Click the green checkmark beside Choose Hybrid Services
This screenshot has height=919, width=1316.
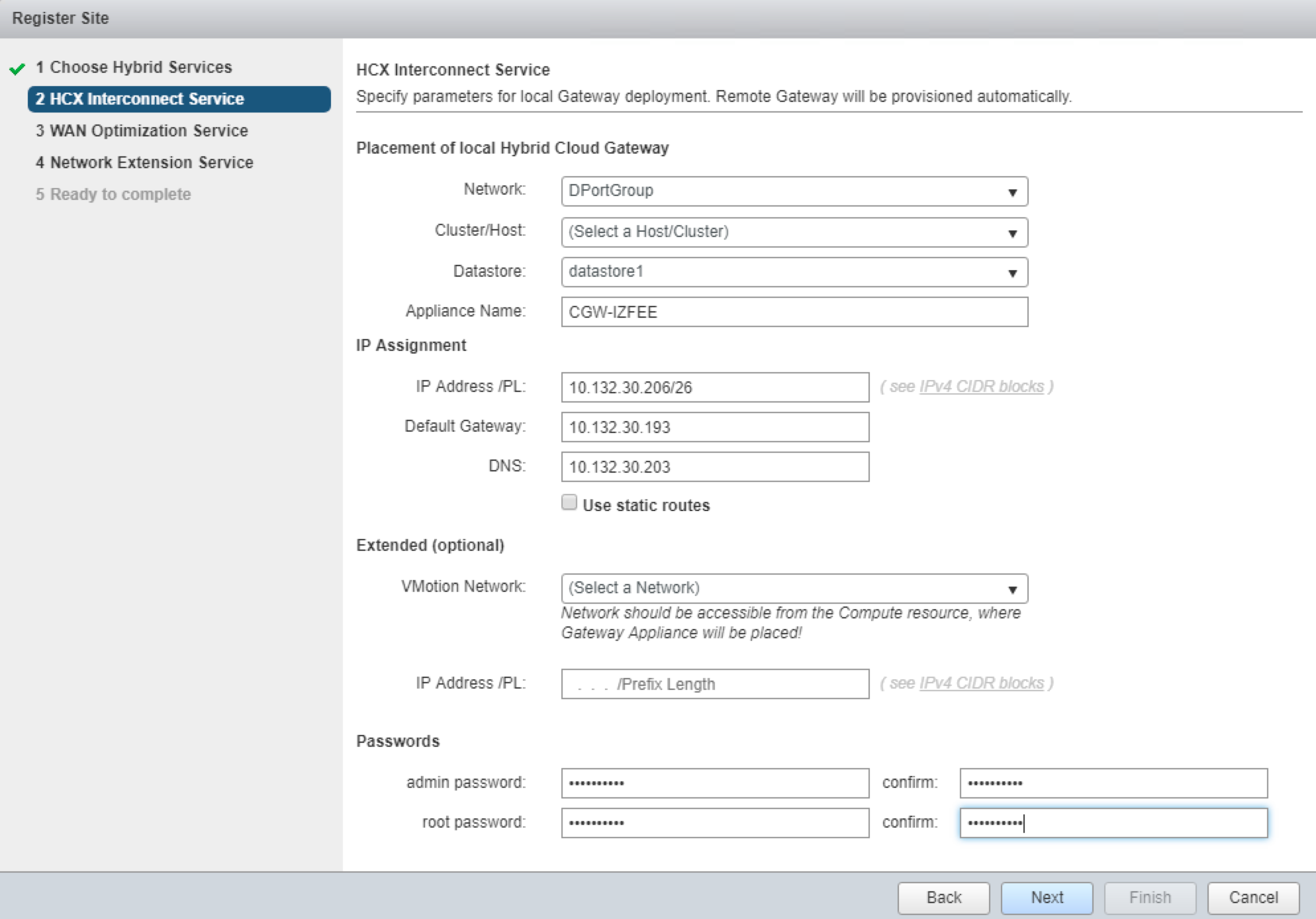point(17,68)
